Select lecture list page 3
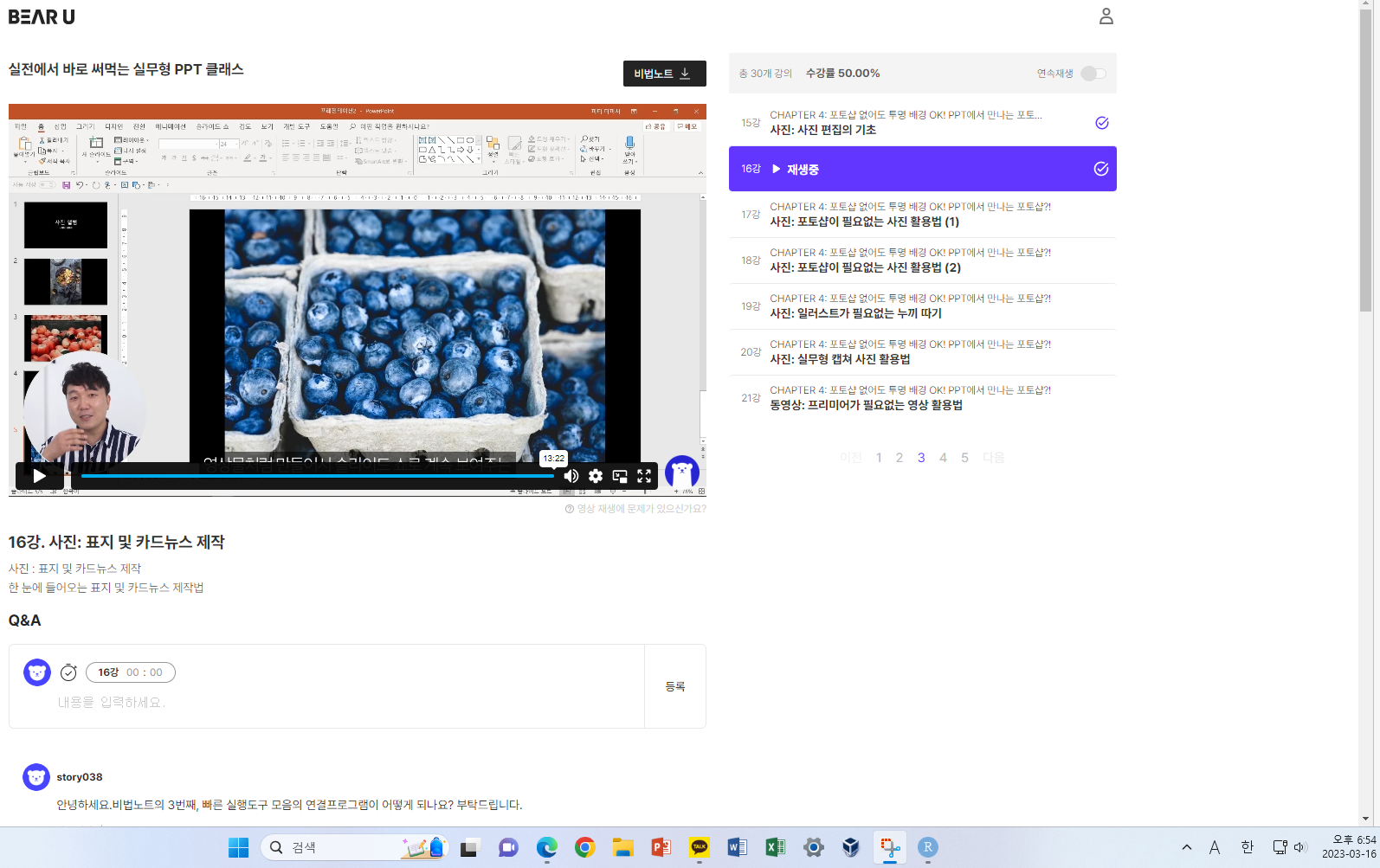This screenshot has height=868, width=1380. coord(921,458)
